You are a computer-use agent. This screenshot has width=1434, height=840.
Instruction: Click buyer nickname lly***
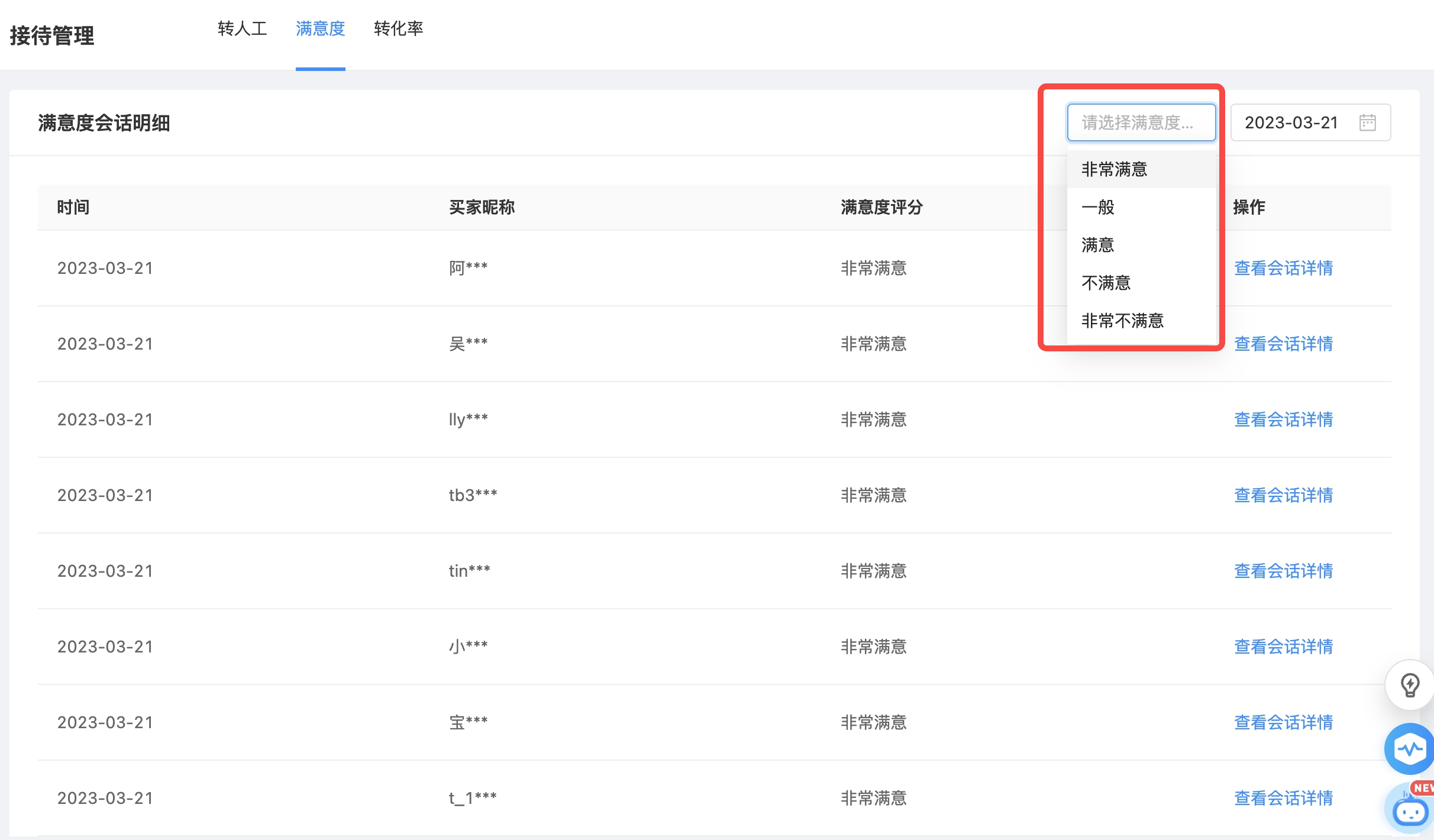(x=468, y=419)
